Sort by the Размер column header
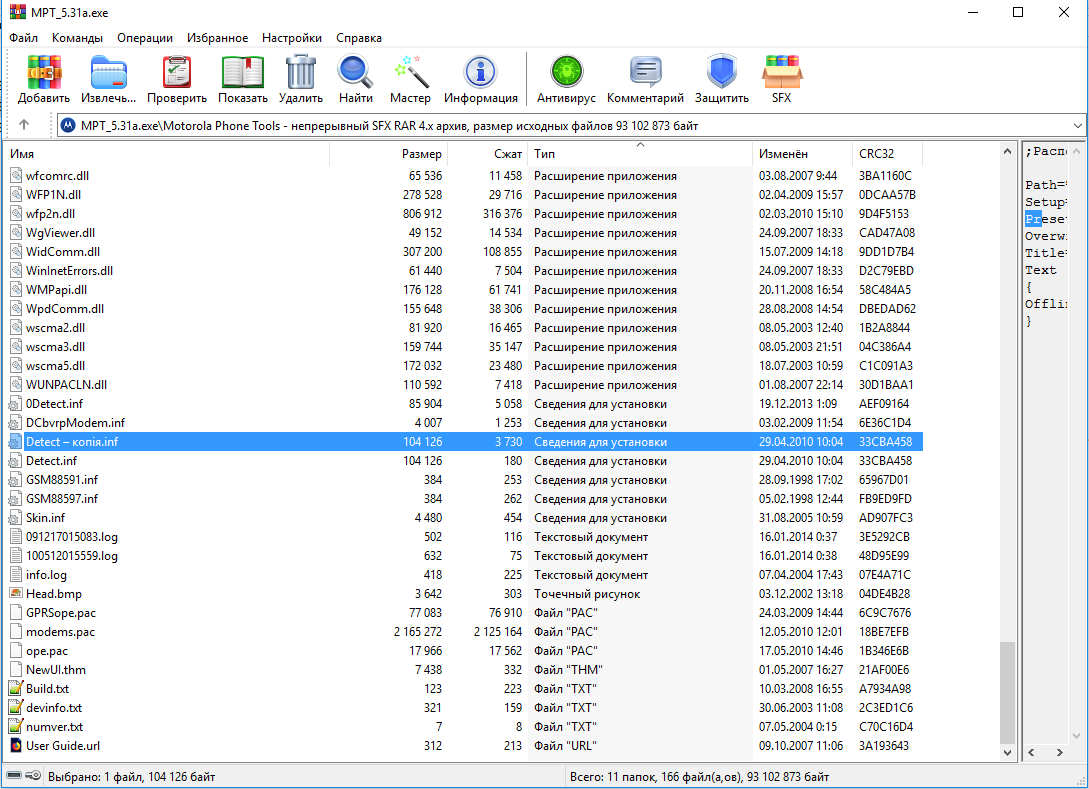 (x=388, y=153)
